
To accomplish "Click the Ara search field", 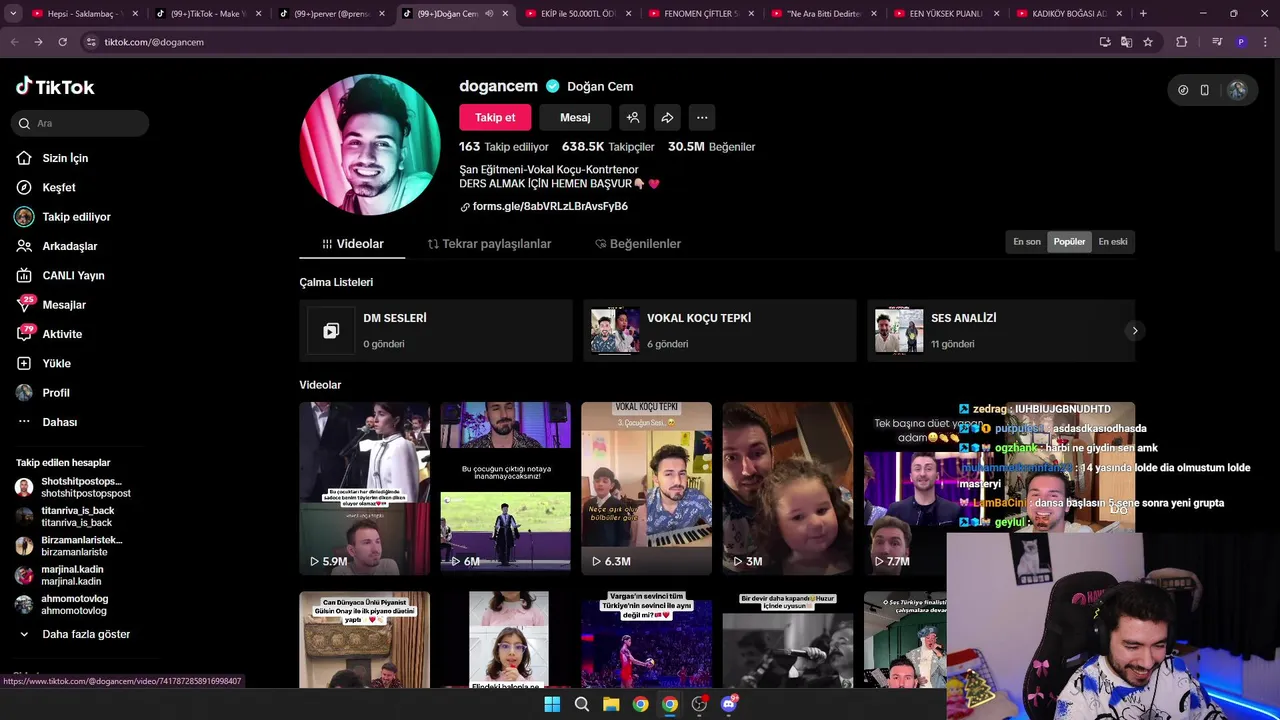I will tap(80, 123).
